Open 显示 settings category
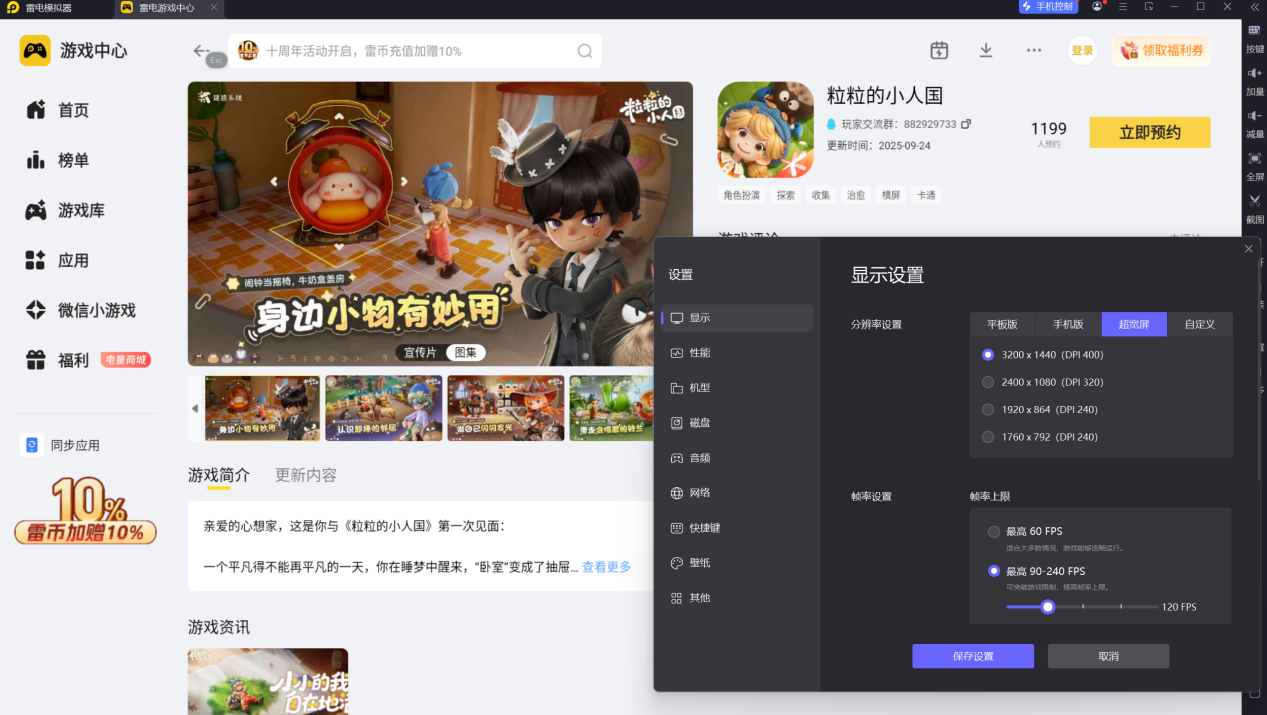Image resolution: width=1267 pixels, height=715 pixels. (737, 318)
